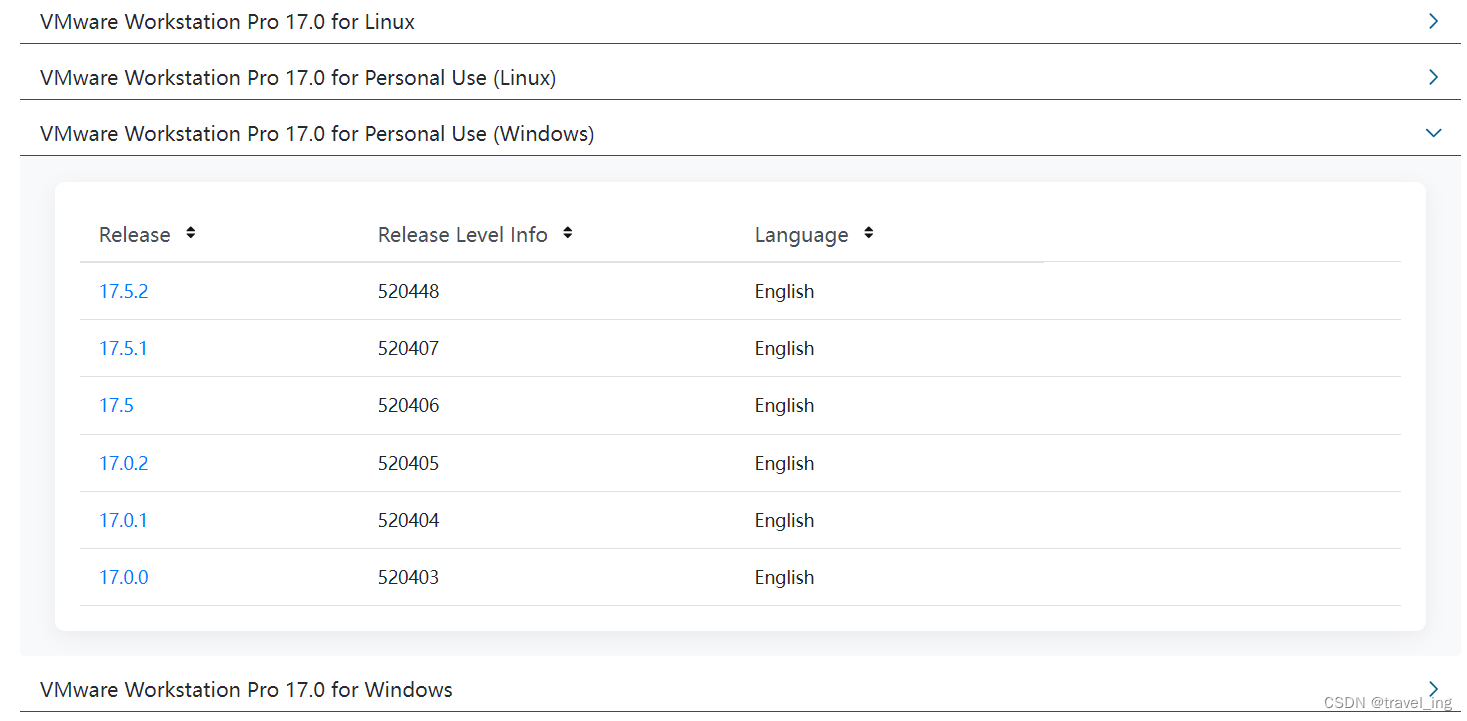Sort table by Release Level Info arrows
The width and height of the screenshot is (1467, 721).
click(x=567, y=233)
